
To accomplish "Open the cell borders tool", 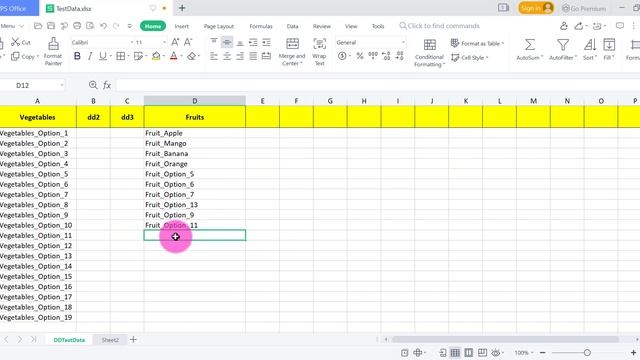I will point(120,56).
